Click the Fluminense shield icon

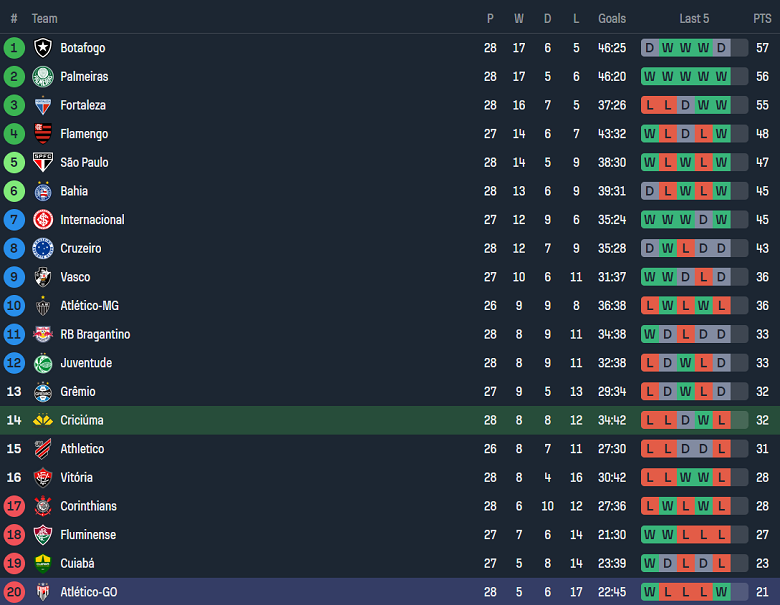coord(43,535)
